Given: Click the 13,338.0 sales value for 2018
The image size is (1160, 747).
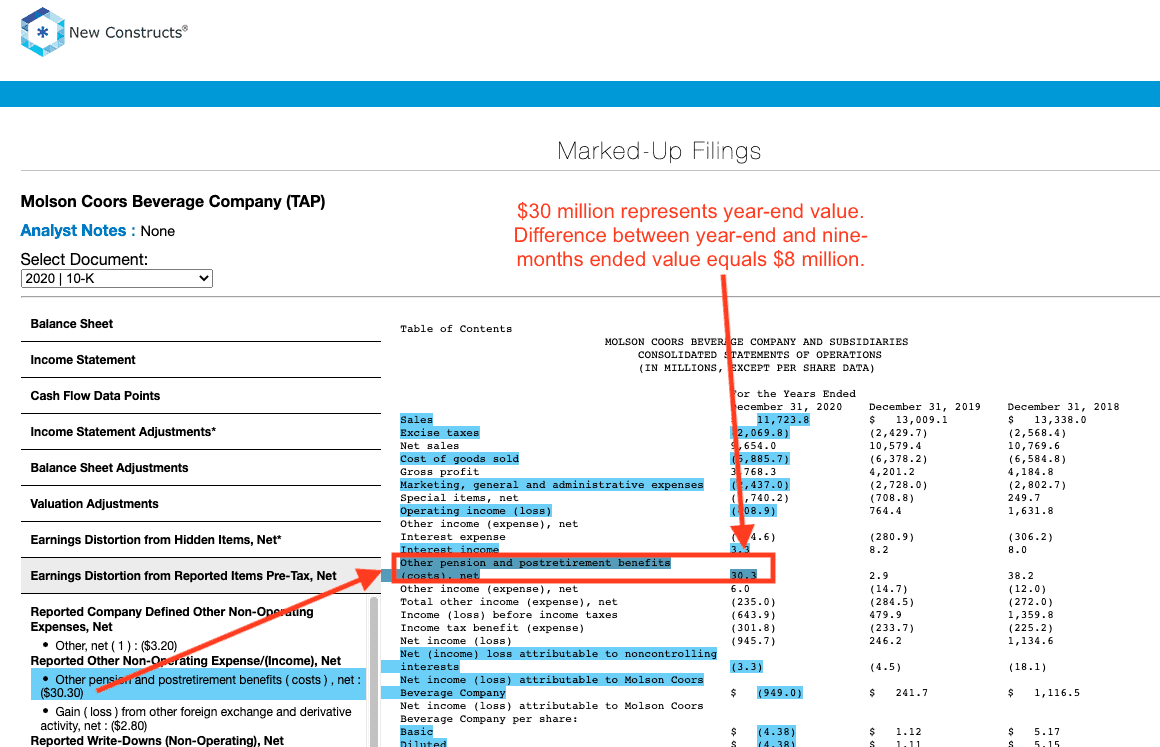Looking at the screenshot, I should coord(1060,419).
